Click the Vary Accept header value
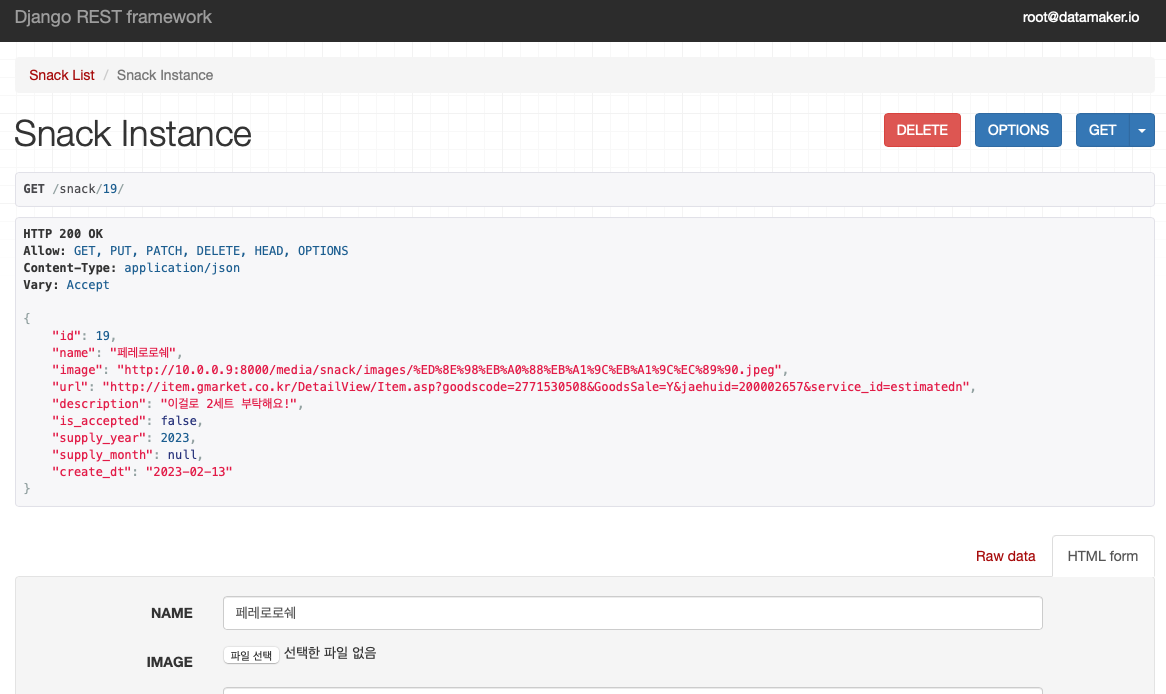The height and width of the screenshot is (694, 1166). click(88, 285)
